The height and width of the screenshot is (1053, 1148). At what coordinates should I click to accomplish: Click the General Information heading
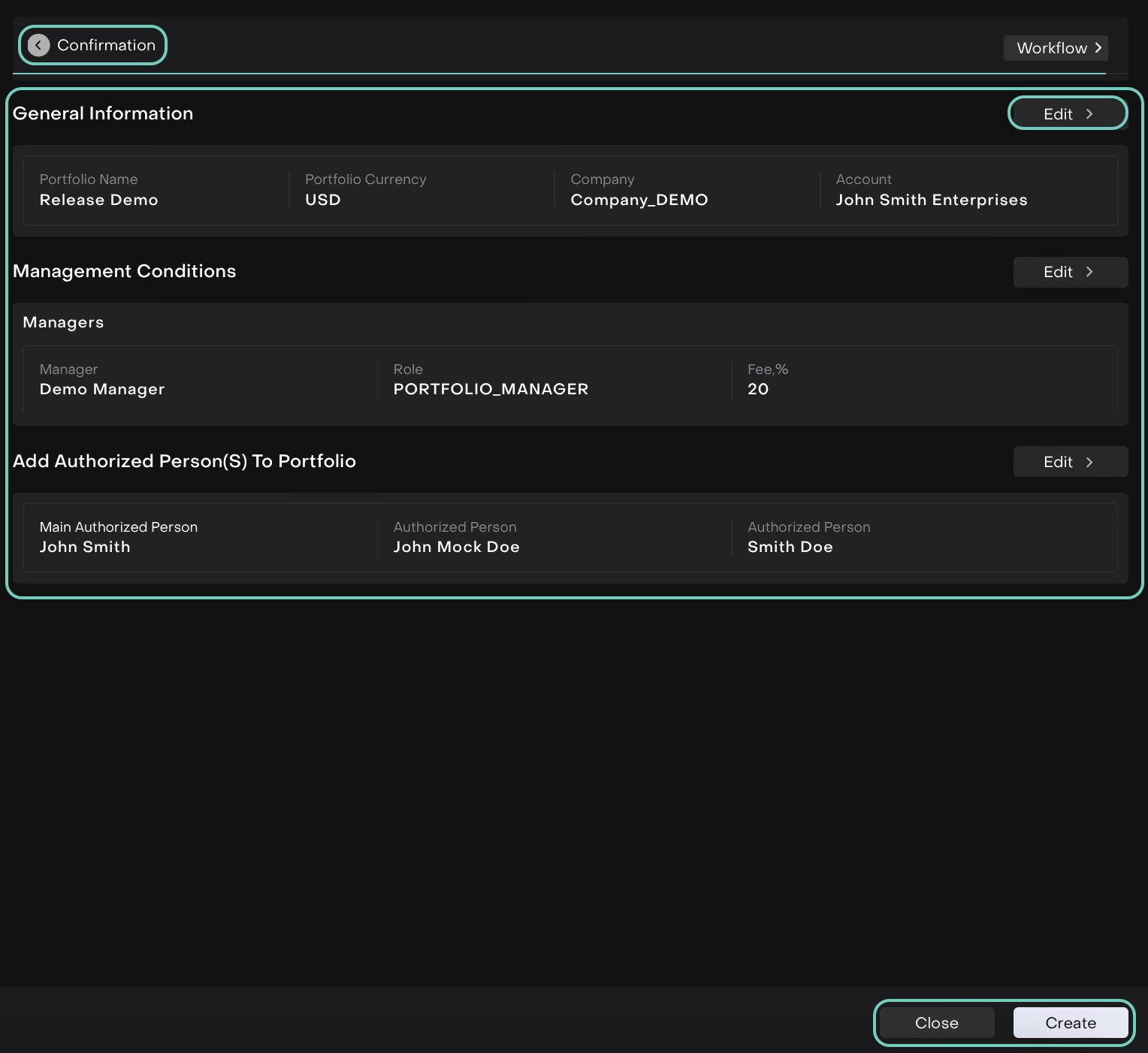(103, 113)
